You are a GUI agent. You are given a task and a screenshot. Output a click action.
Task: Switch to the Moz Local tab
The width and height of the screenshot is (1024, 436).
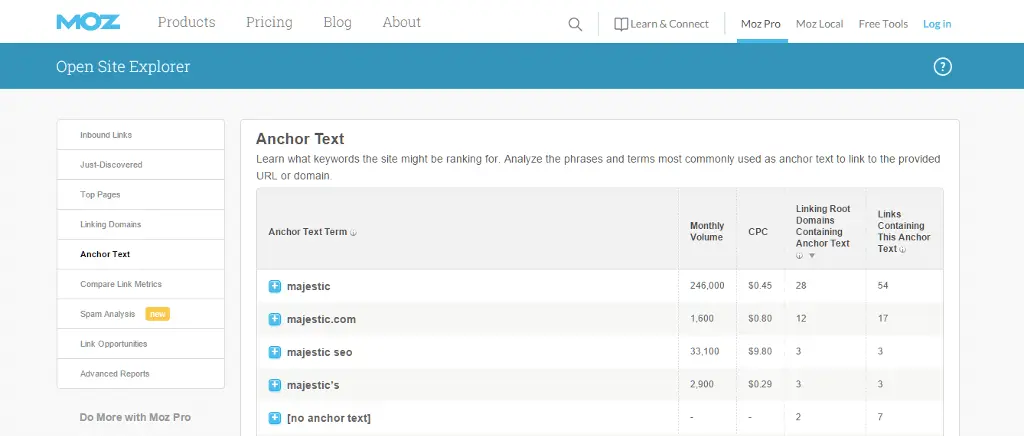[820, 24]
